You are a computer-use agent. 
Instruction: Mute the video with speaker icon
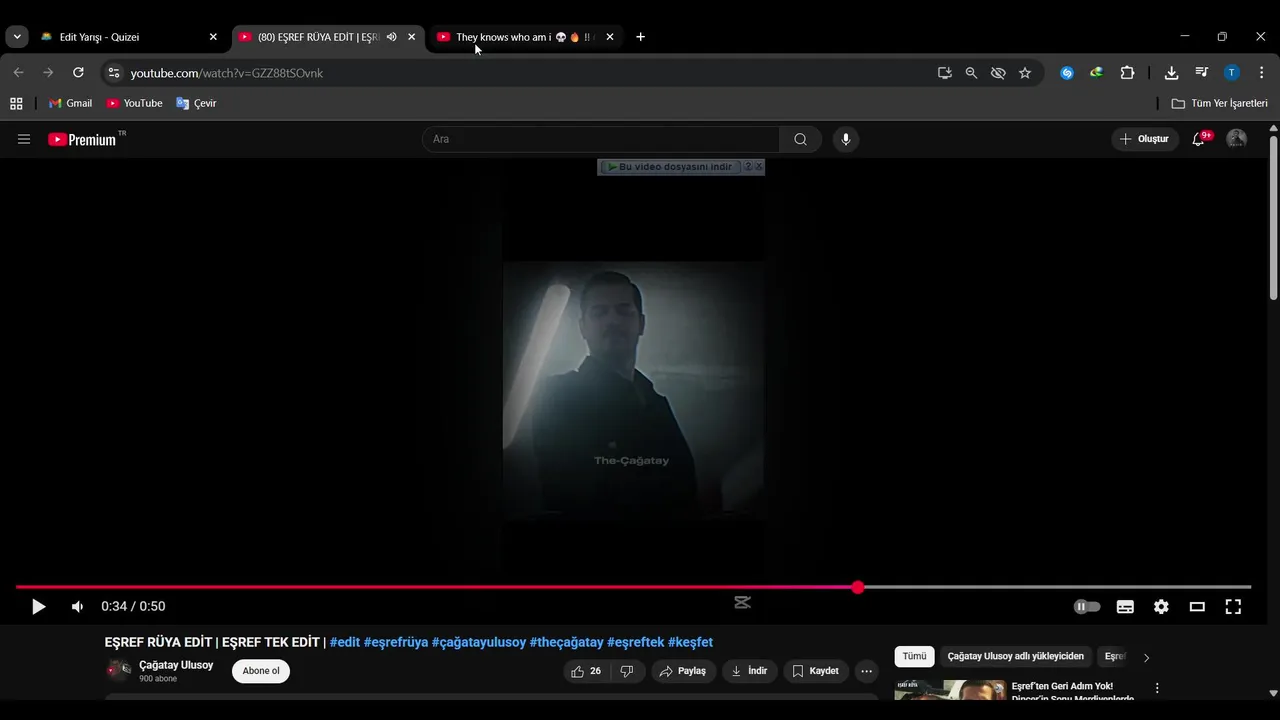tap(77, 606)
